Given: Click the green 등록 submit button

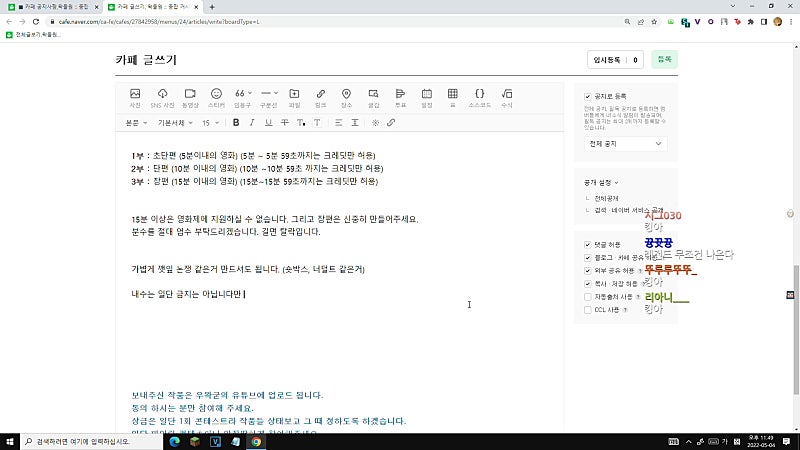Looking at the screenshot, I should tap(664, 60).
